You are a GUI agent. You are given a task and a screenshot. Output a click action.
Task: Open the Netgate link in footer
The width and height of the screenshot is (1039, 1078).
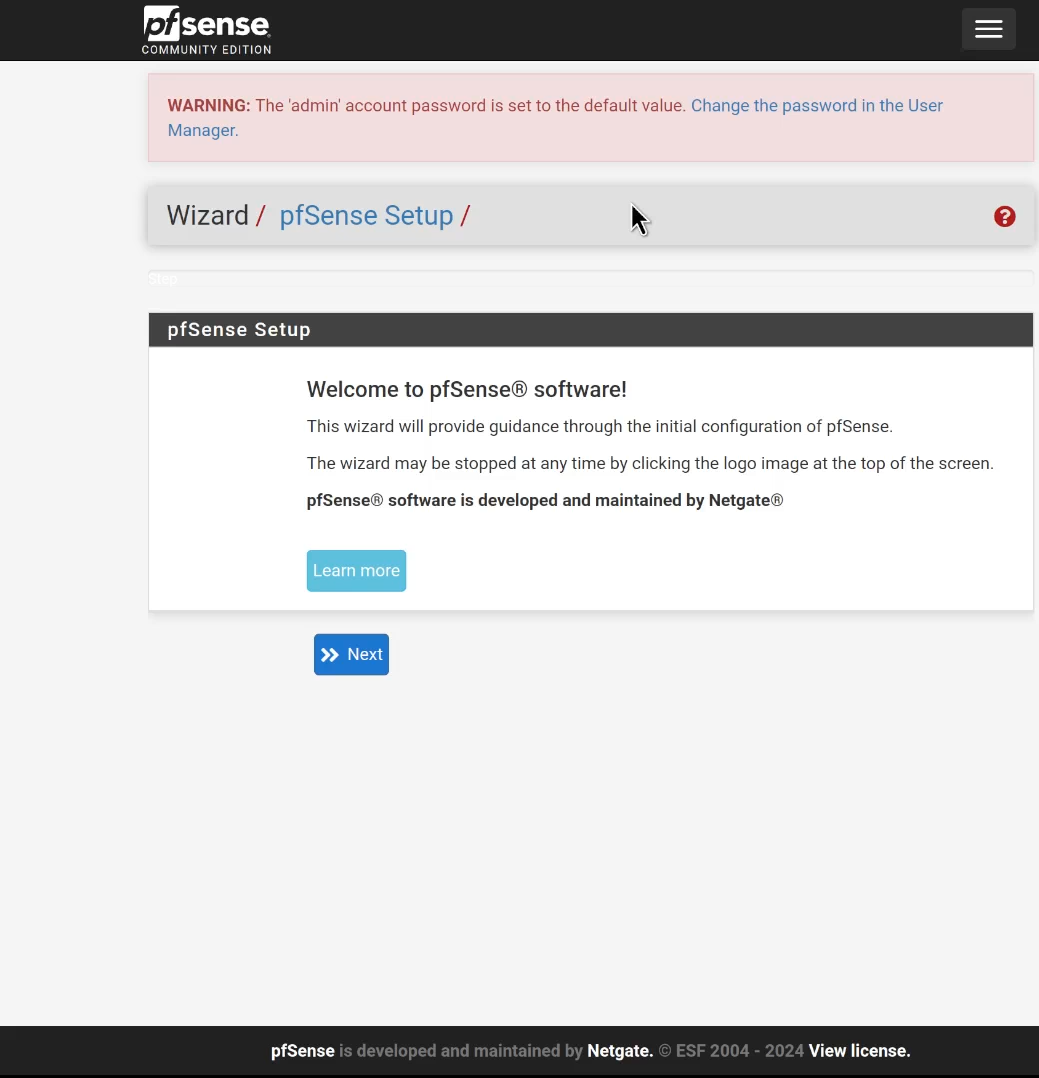click(620, 1050)
